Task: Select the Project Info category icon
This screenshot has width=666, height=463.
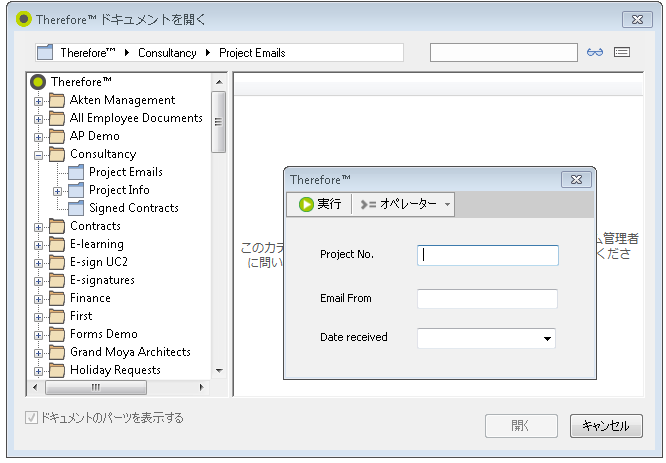Action: tap(76, 190)
